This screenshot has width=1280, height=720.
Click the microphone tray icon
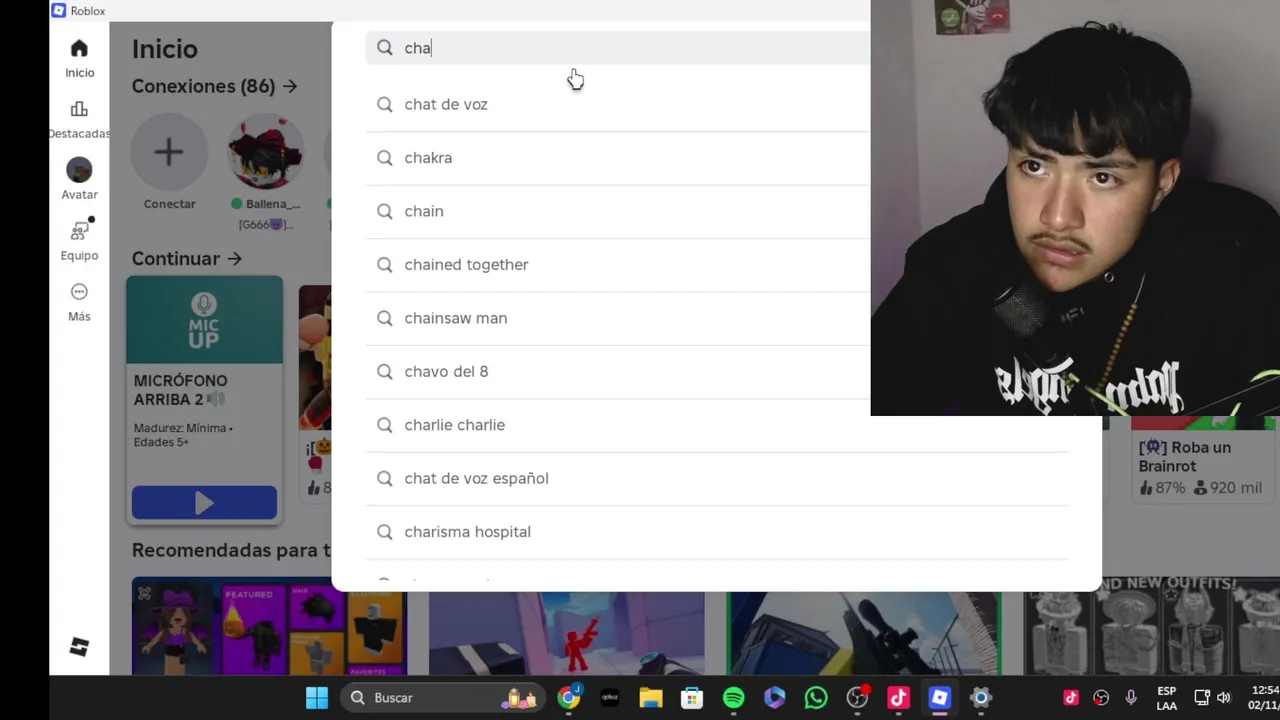point(1131,698)
